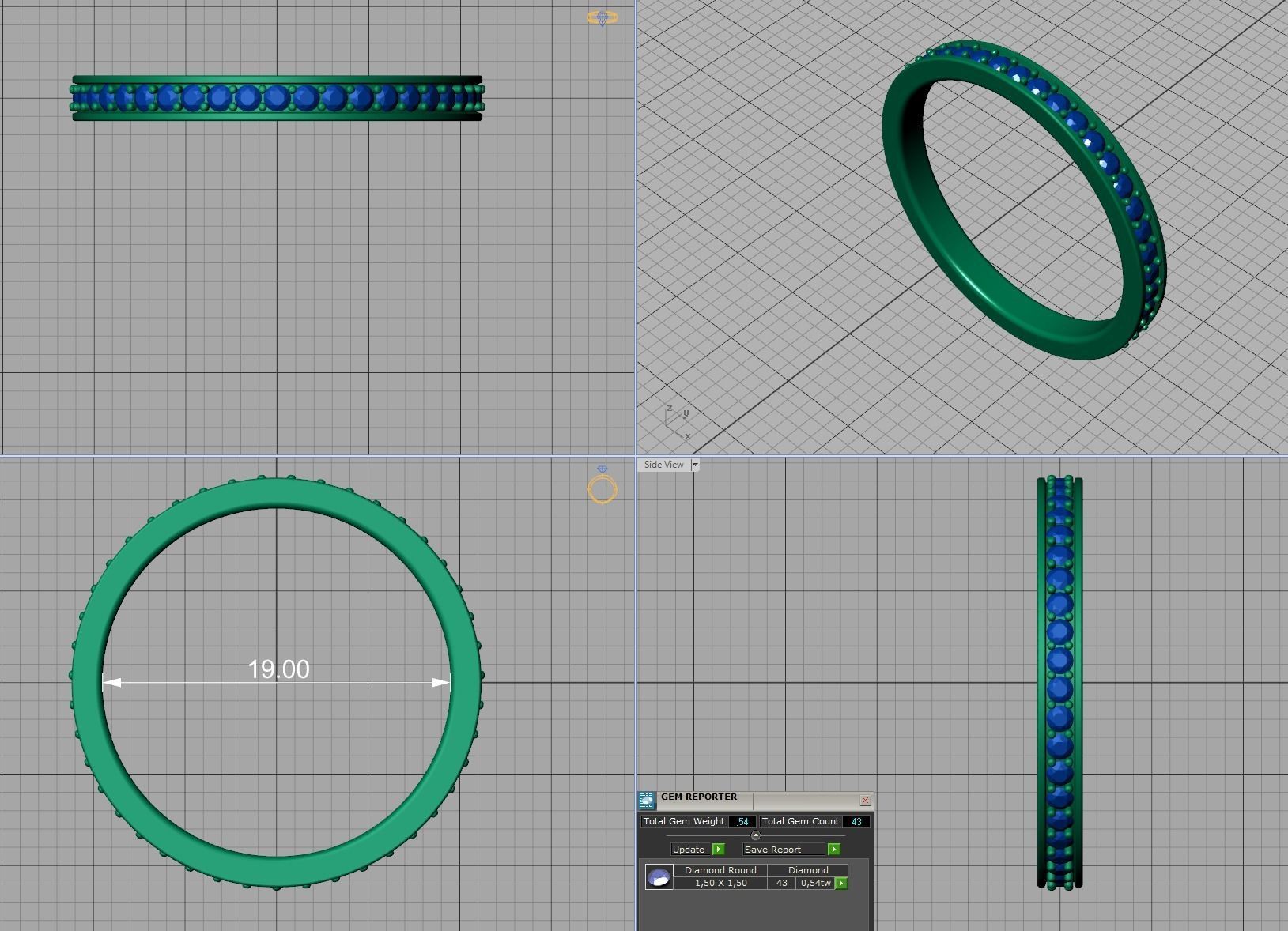Click the '1,50 X 1,50' size cell

click(x=720, y=883)
